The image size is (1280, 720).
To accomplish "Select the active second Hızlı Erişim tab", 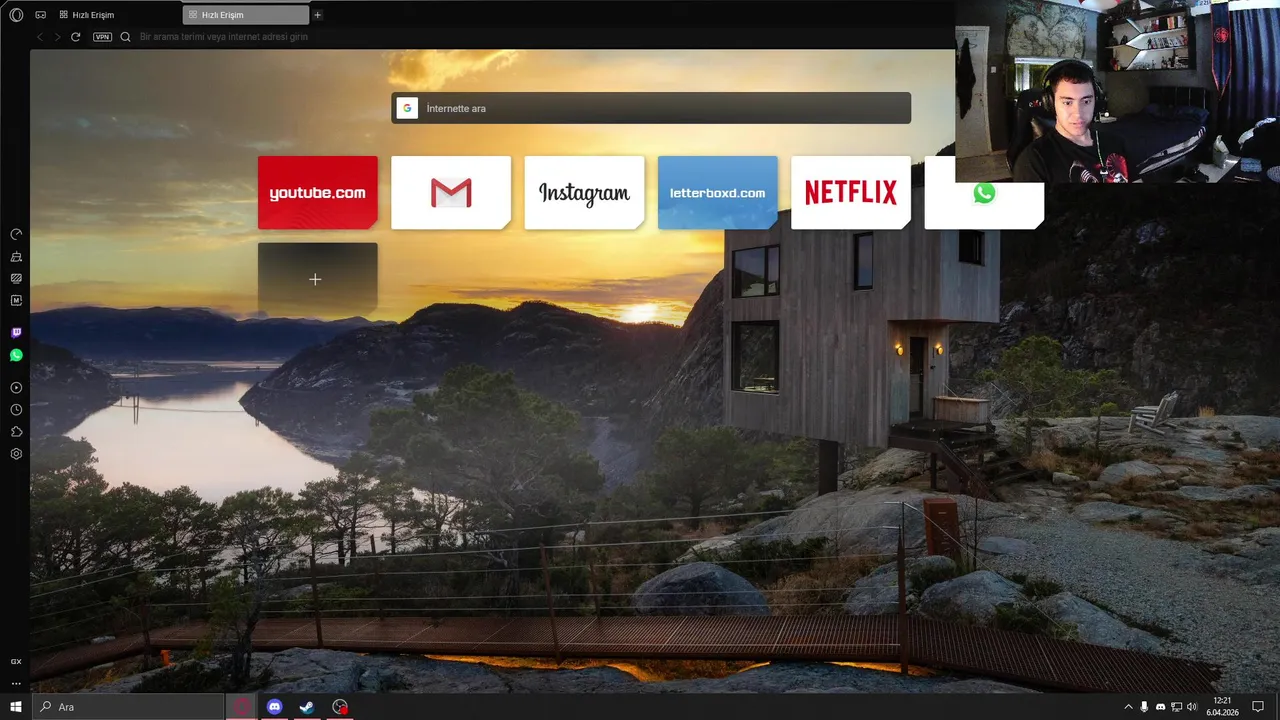I will click(x=246, y=15).
